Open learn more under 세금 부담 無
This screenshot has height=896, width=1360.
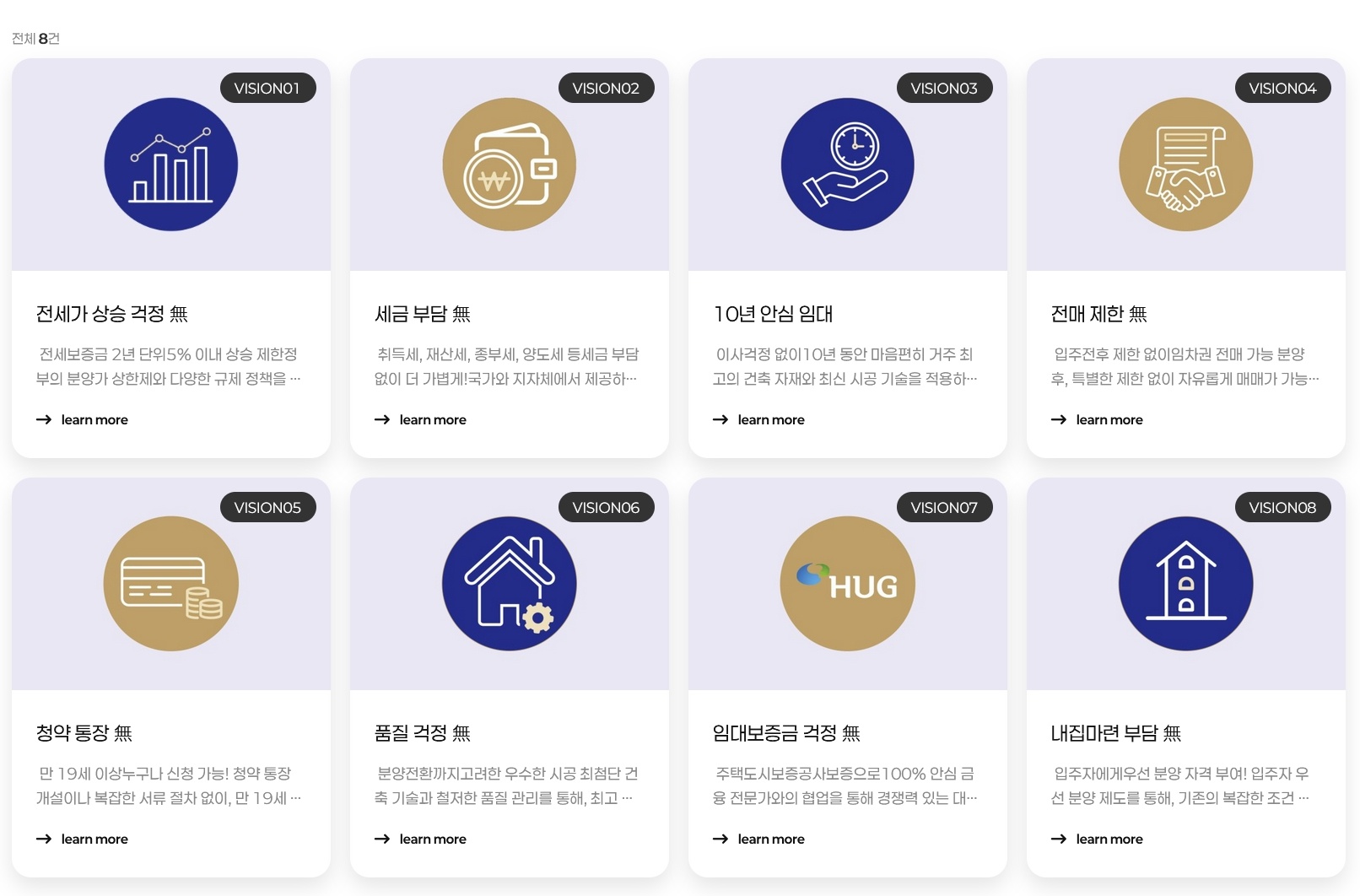coord(421,419)
